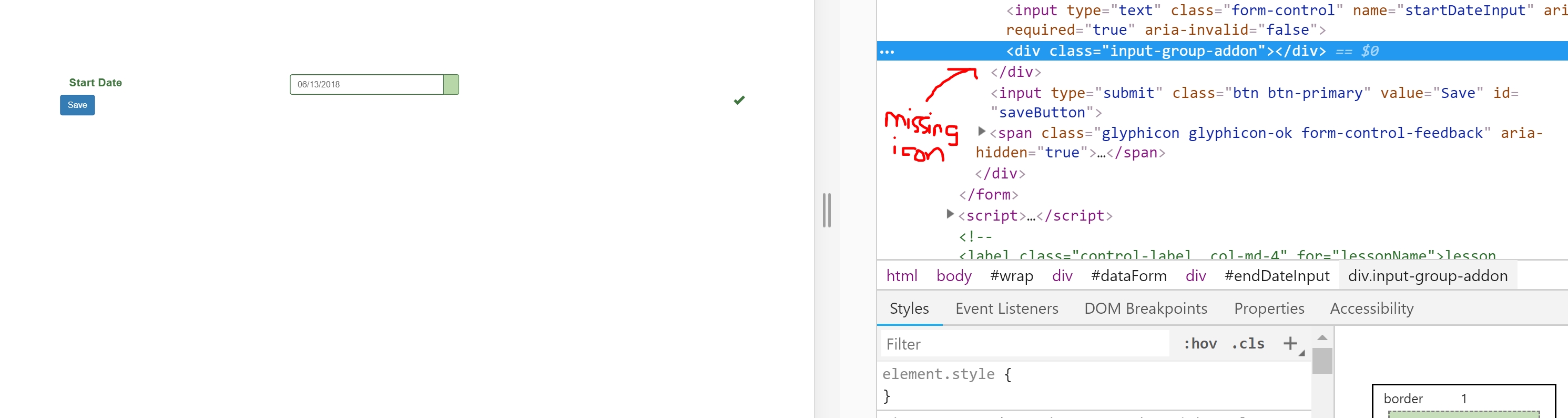Click div.input-group-addon breadcrumb item

click(1428, 276)
